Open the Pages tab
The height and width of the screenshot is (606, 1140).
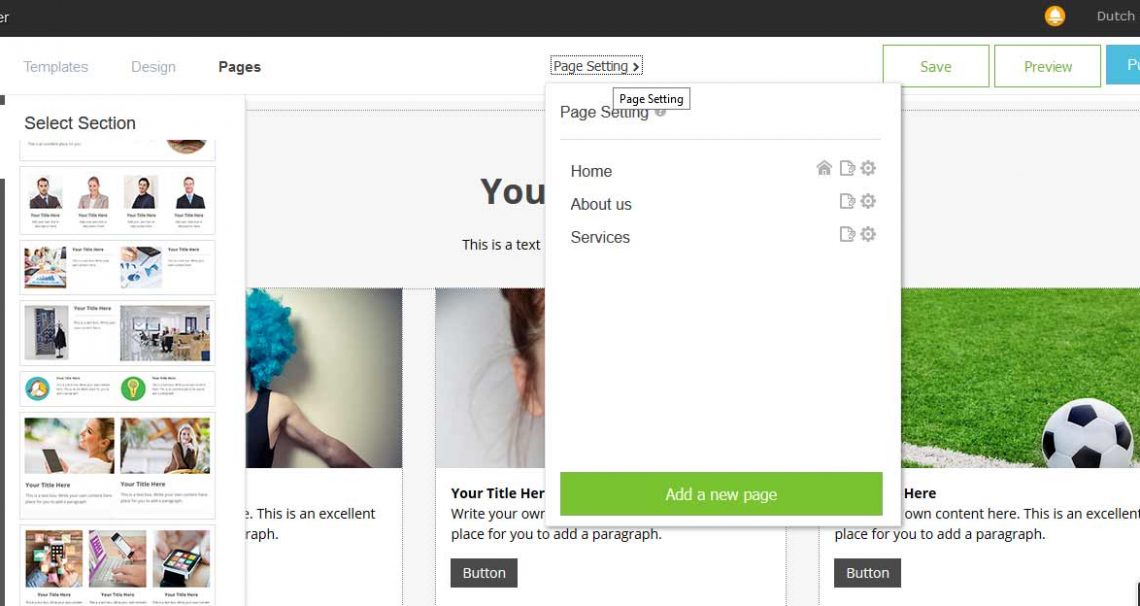point(239,67)
